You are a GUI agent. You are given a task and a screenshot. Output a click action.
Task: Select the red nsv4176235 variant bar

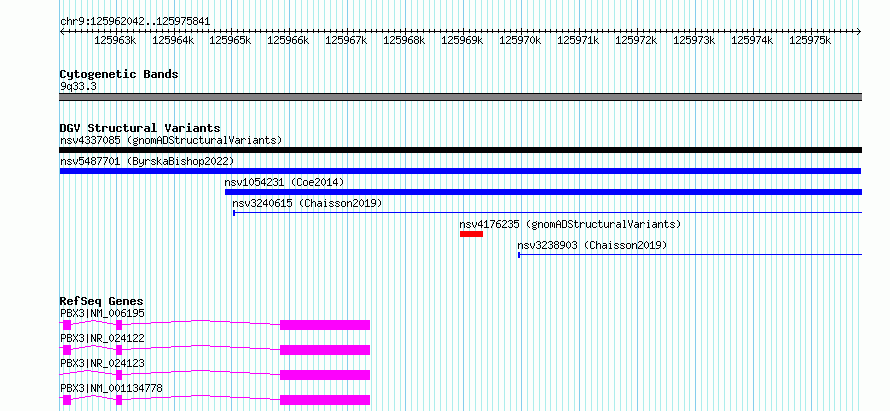click(471, 234)
